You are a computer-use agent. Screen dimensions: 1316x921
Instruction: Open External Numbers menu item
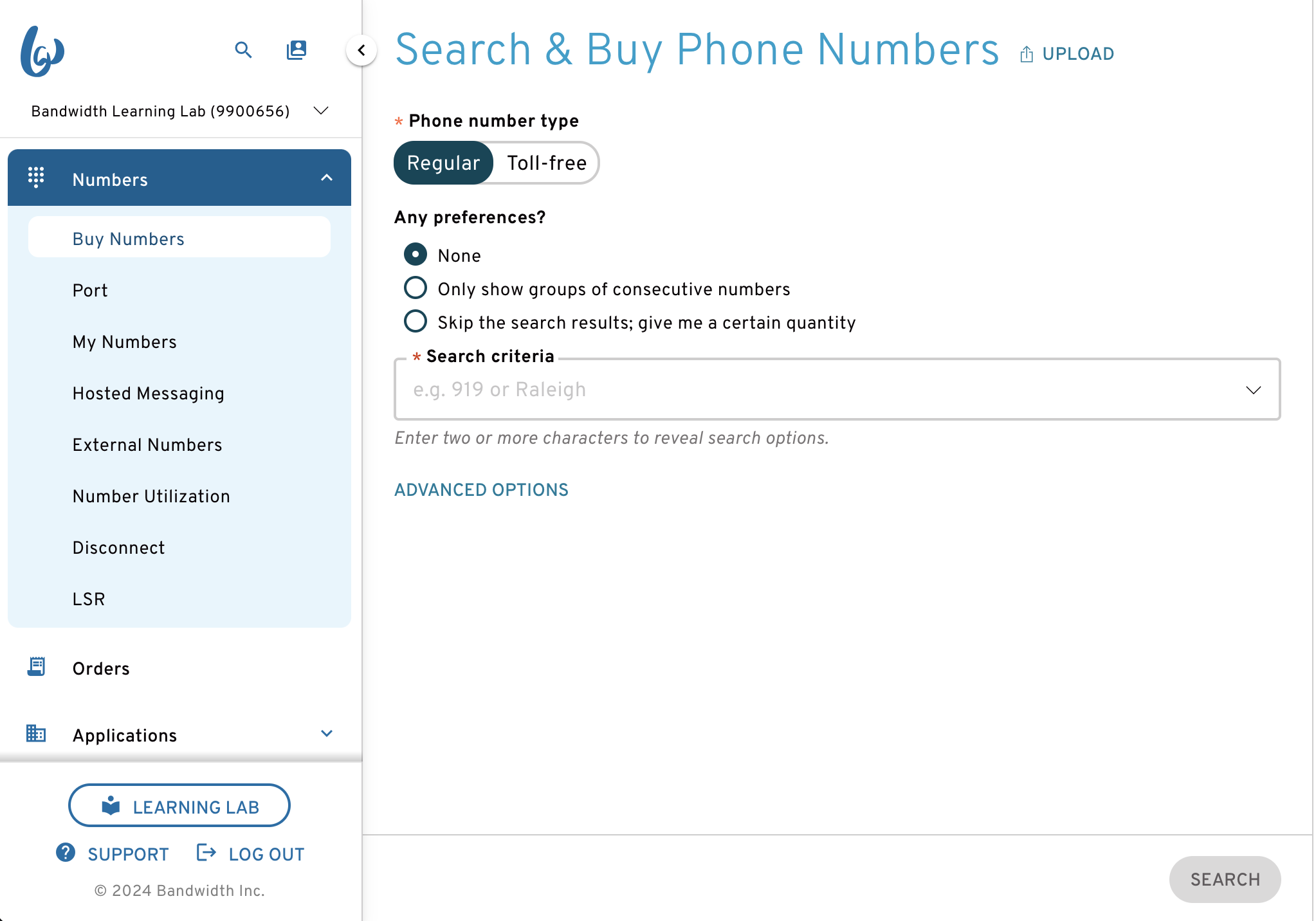click(179, 445)
